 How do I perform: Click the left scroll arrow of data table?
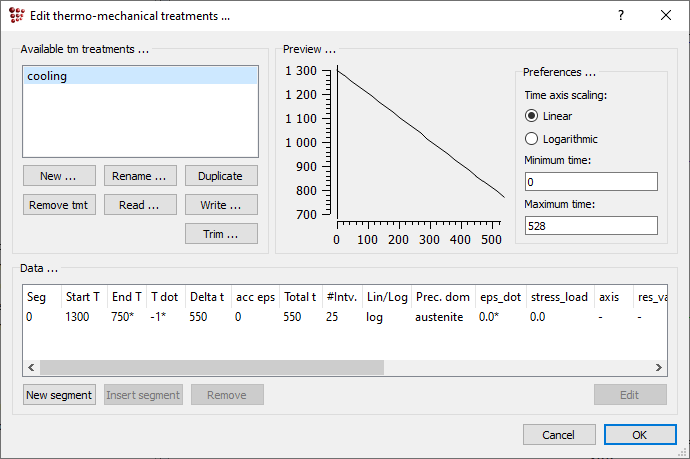[31, 367]
